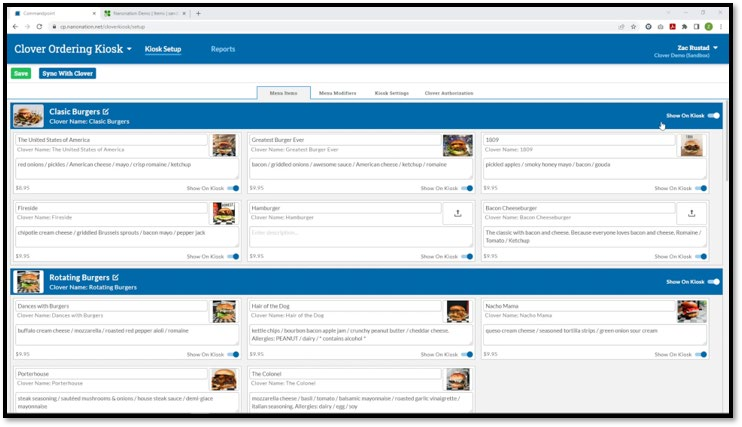Viewport: 742px width, 427px height.
Task: Click the Greatest Burger Ever image
Action: (x=458, y=145)
